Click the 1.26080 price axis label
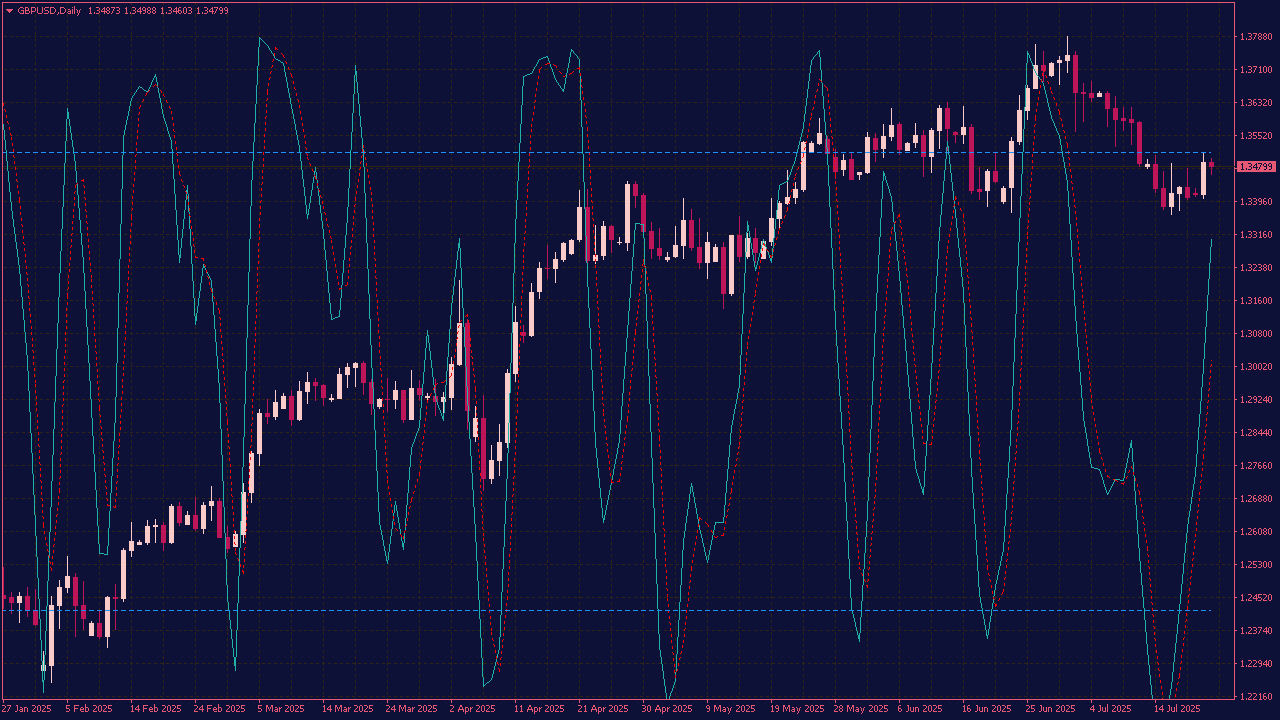 coord(1254,531)
